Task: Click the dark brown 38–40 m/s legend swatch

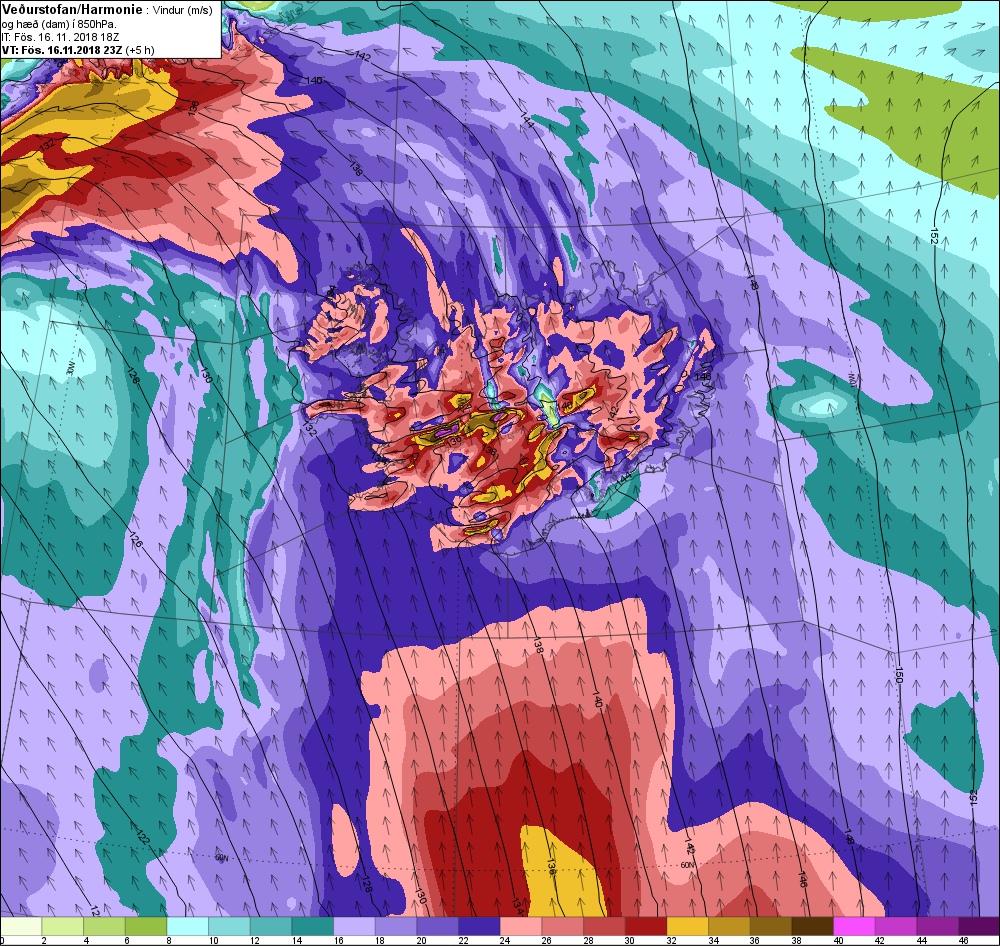Action: tap(812, 926)
